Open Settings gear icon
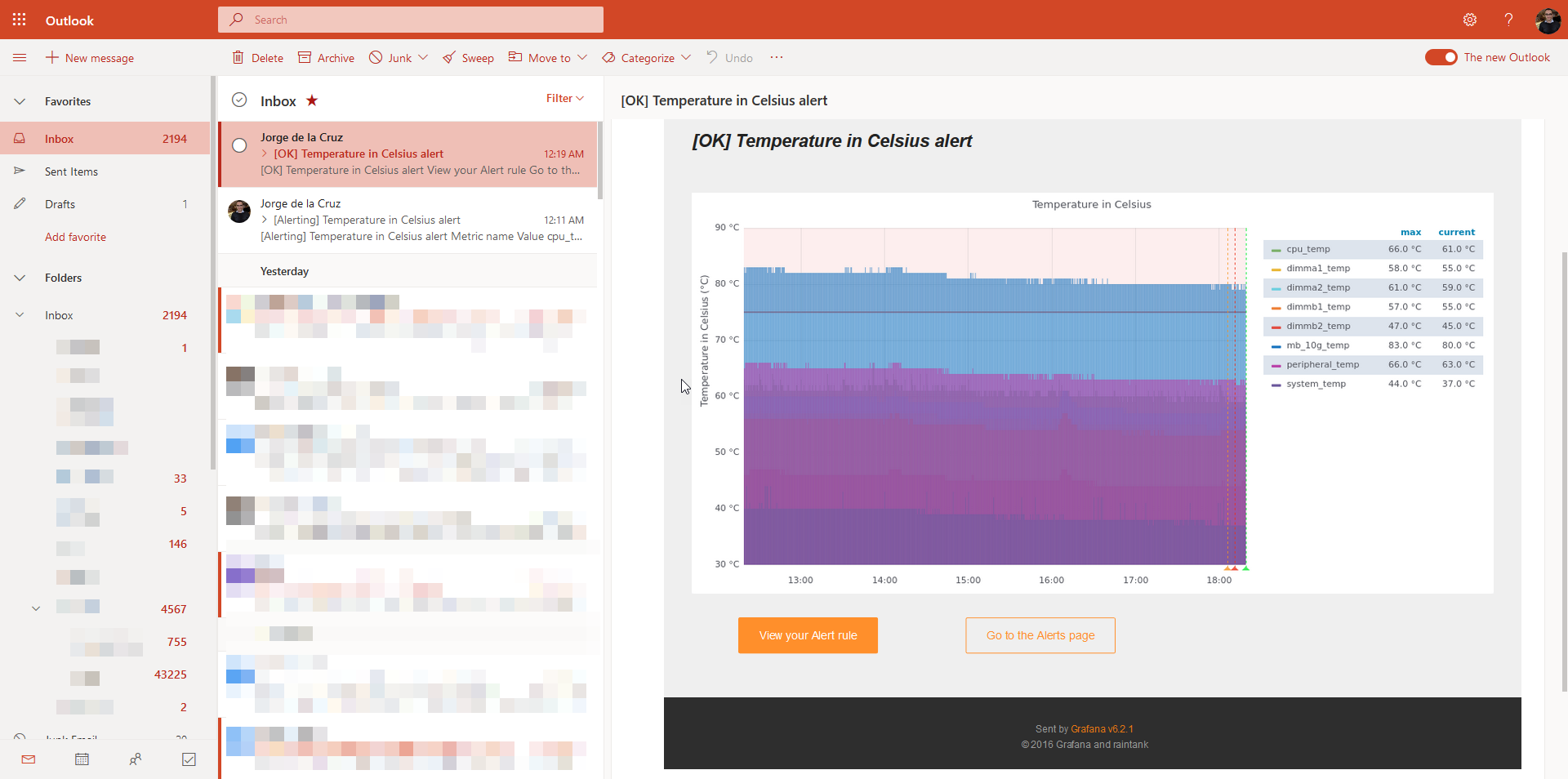 coord(1470,20)
